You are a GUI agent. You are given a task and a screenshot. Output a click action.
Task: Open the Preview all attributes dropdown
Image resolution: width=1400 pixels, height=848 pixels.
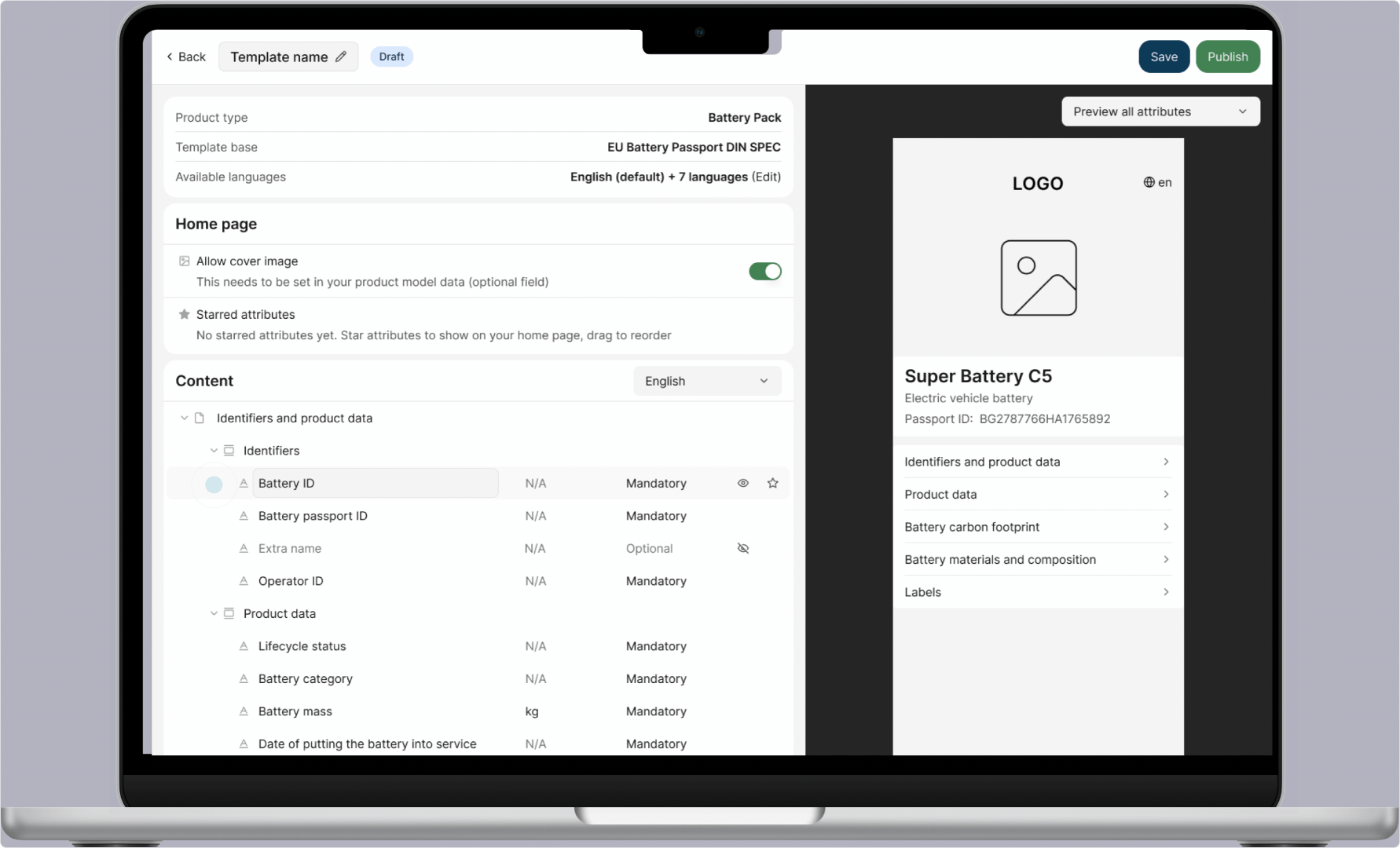[1160, 111]
